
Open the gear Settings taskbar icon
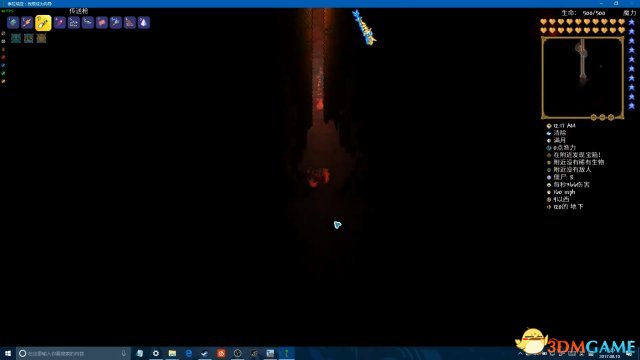point(156,353)
